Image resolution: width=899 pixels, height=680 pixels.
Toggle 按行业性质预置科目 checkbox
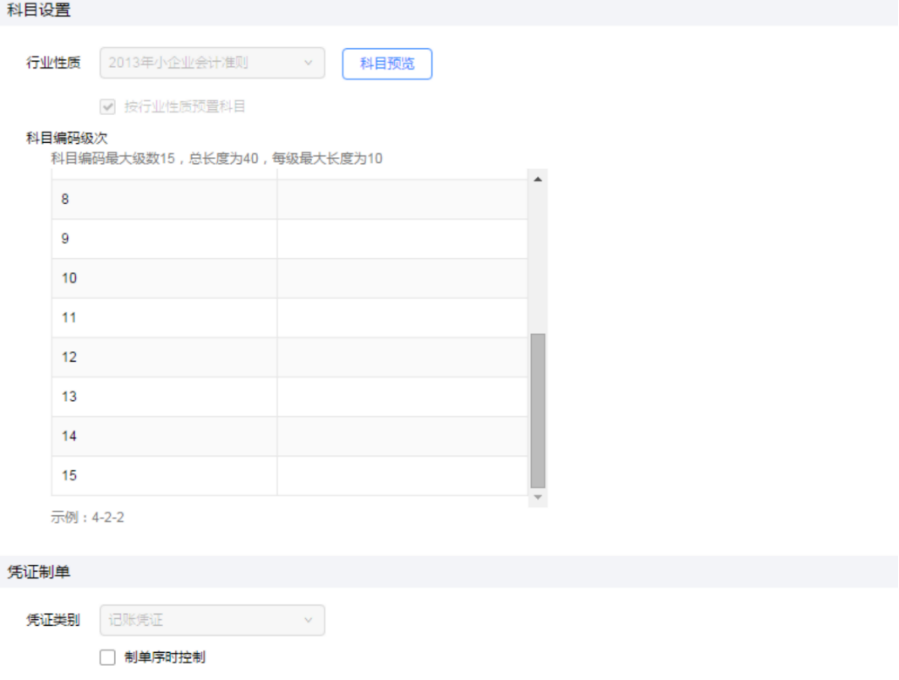pyautogui.click(x=107, y=107)
